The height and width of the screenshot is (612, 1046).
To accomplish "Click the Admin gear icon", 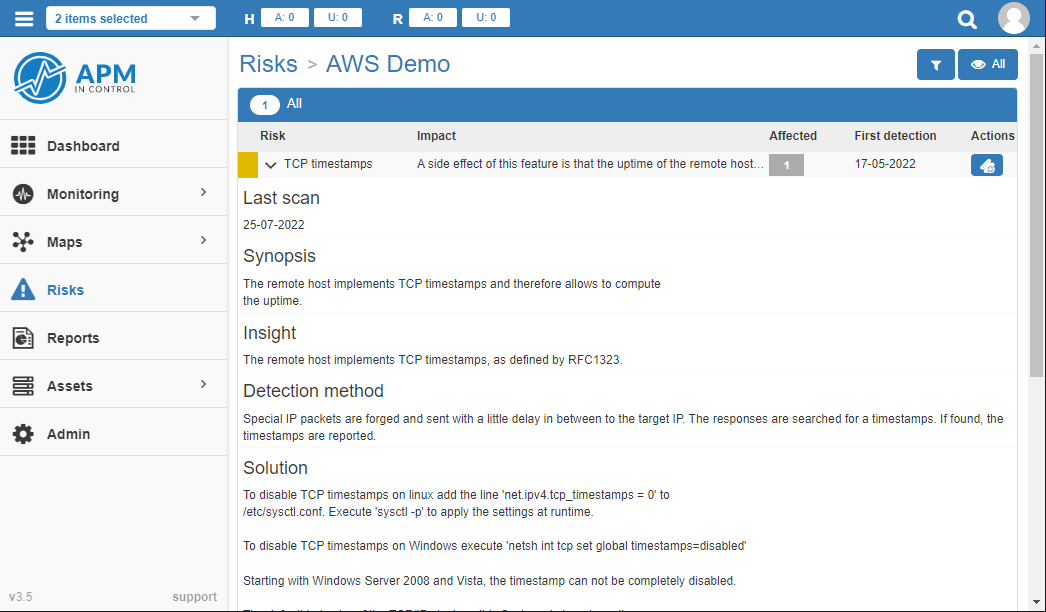I will [x=22, y=433].
